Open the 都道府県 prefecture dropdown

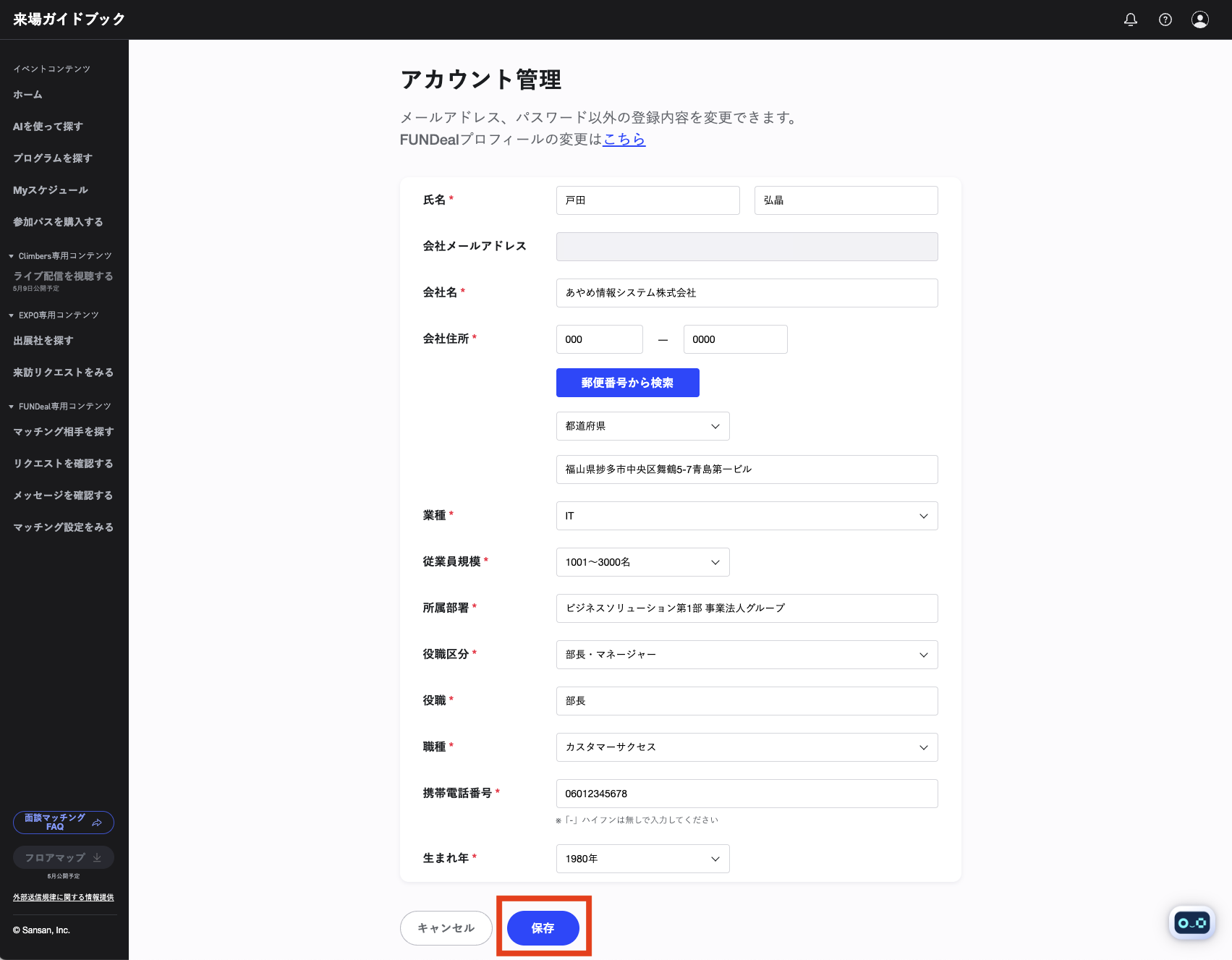point(642,426)
